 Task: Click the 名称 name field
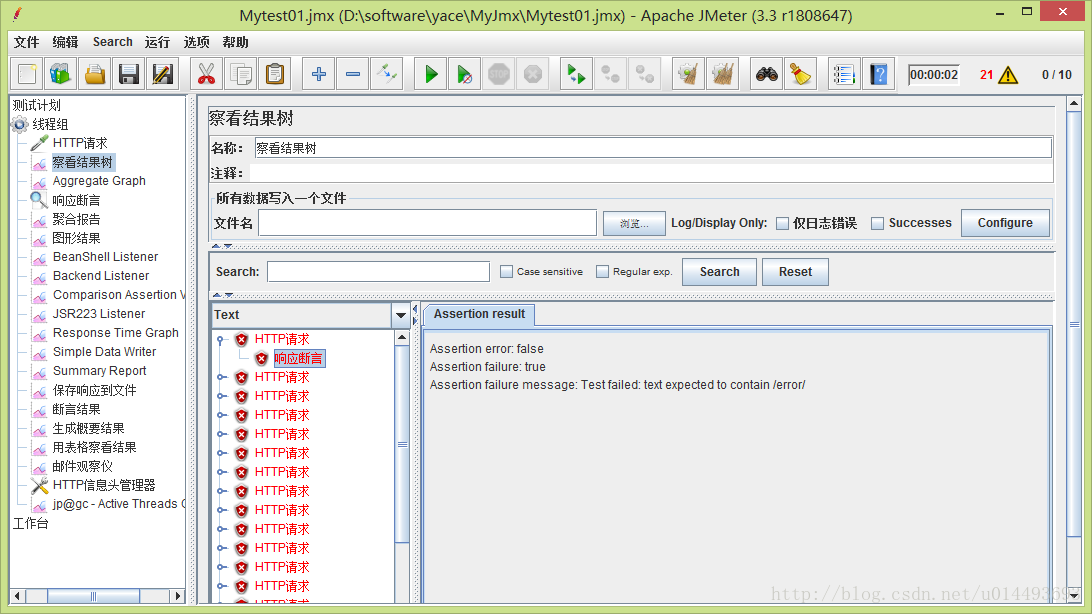tap(653, 148)
